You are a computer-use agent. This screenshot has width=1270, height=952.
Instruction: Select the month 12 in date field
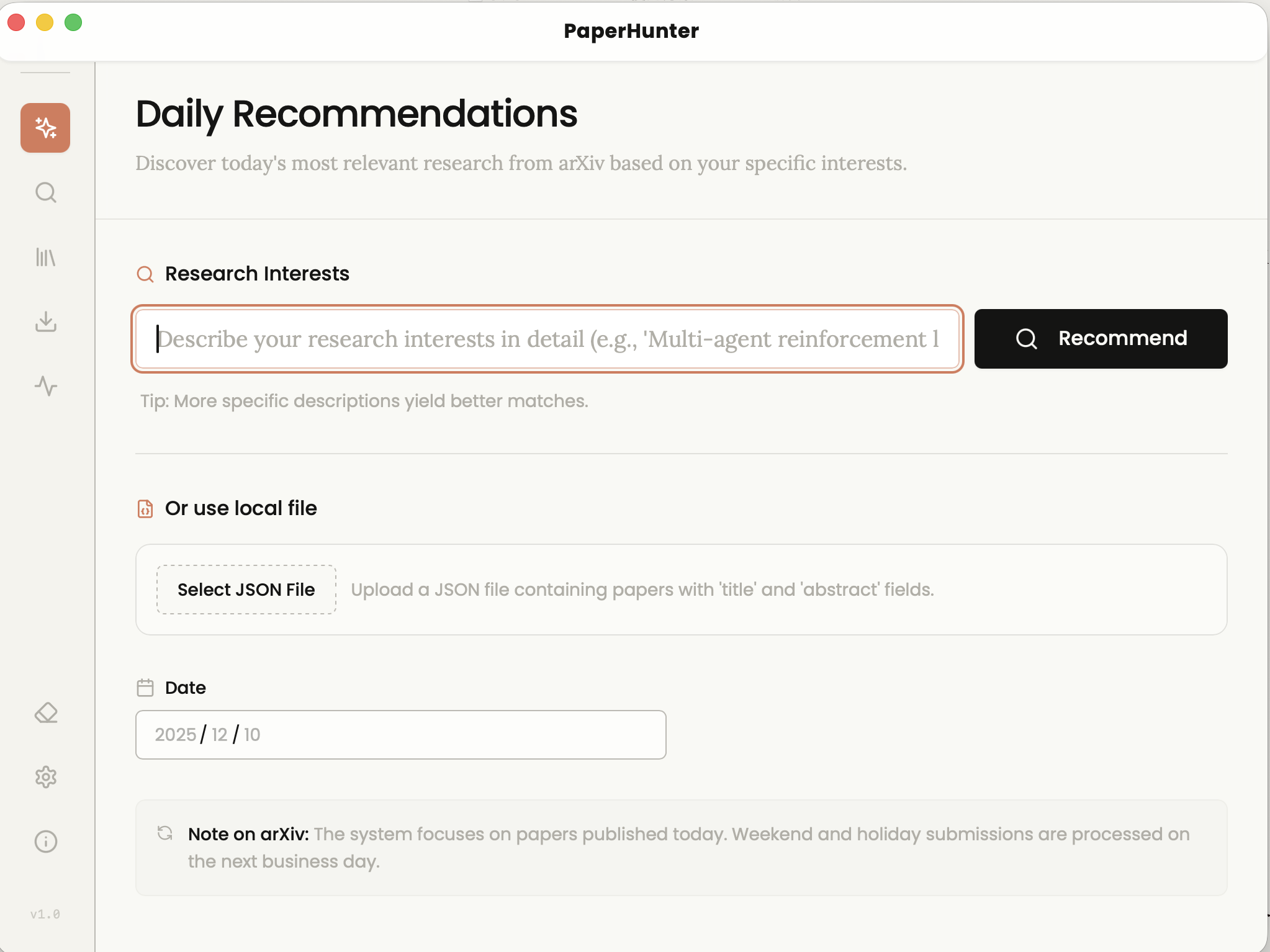coord(219,735)
